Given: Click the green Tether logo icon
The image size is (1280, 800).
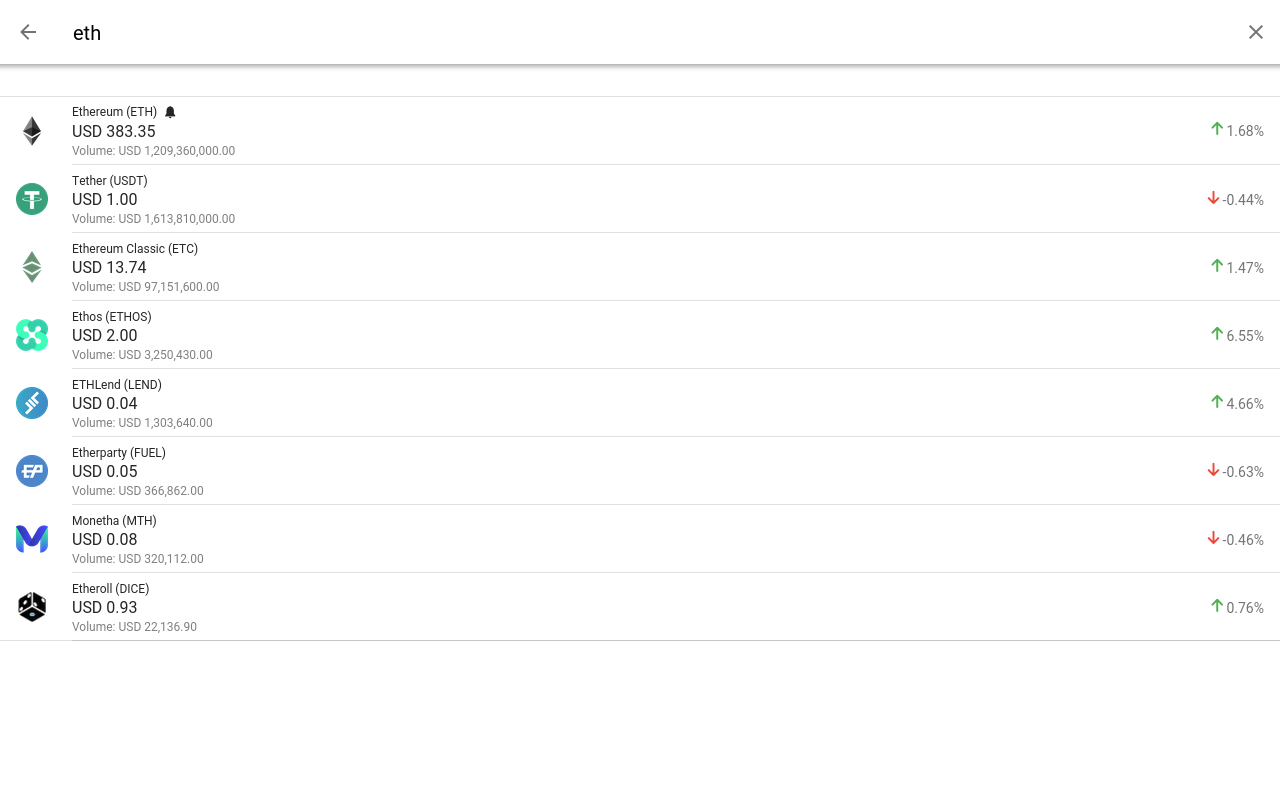Looking at the screenshot, I should pyautogui.click(x=32, y=199).
